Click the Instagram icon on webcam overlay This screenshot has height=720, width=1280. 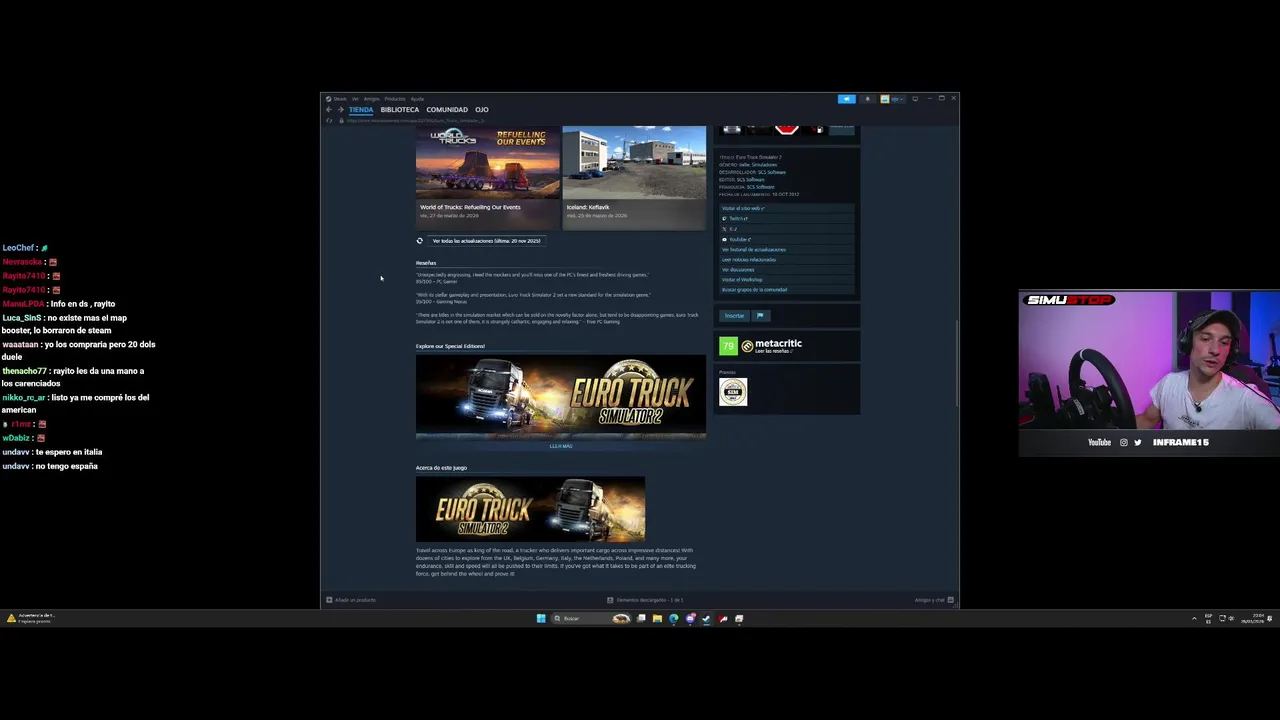[x=1124, y=442]
